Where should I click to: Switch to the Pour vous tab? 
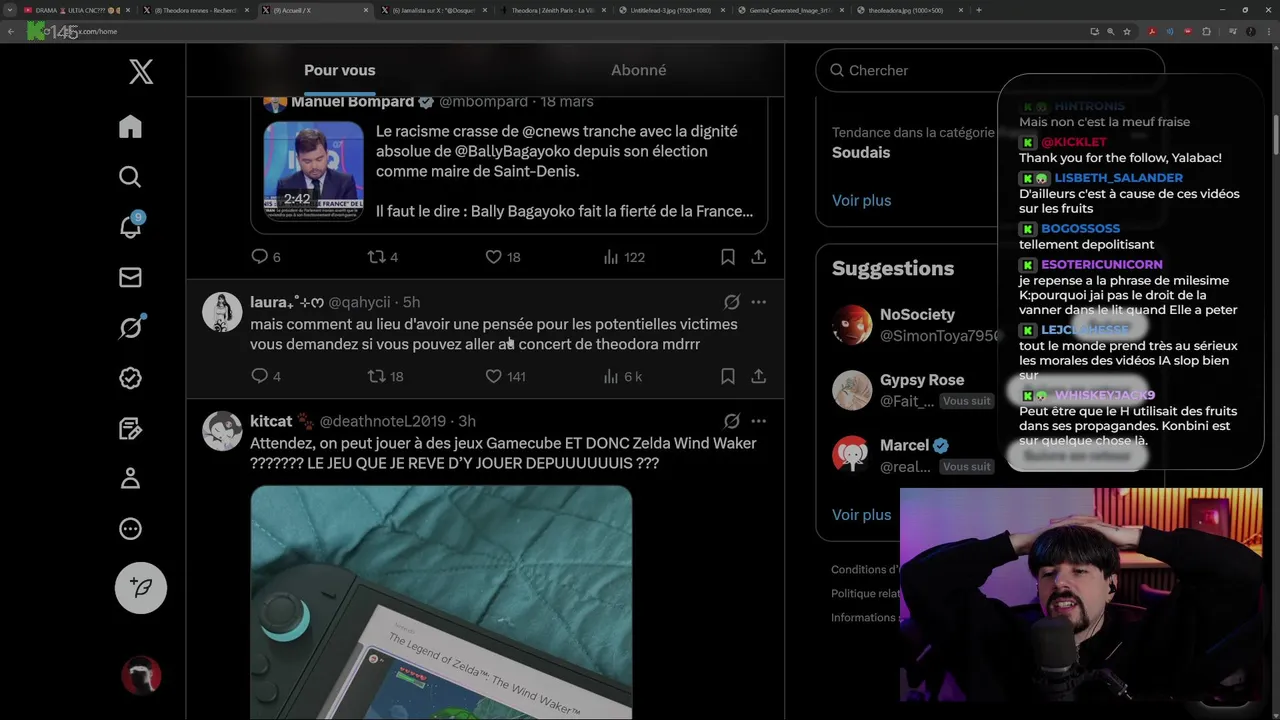pyautogui.click(x=339, y=70)
